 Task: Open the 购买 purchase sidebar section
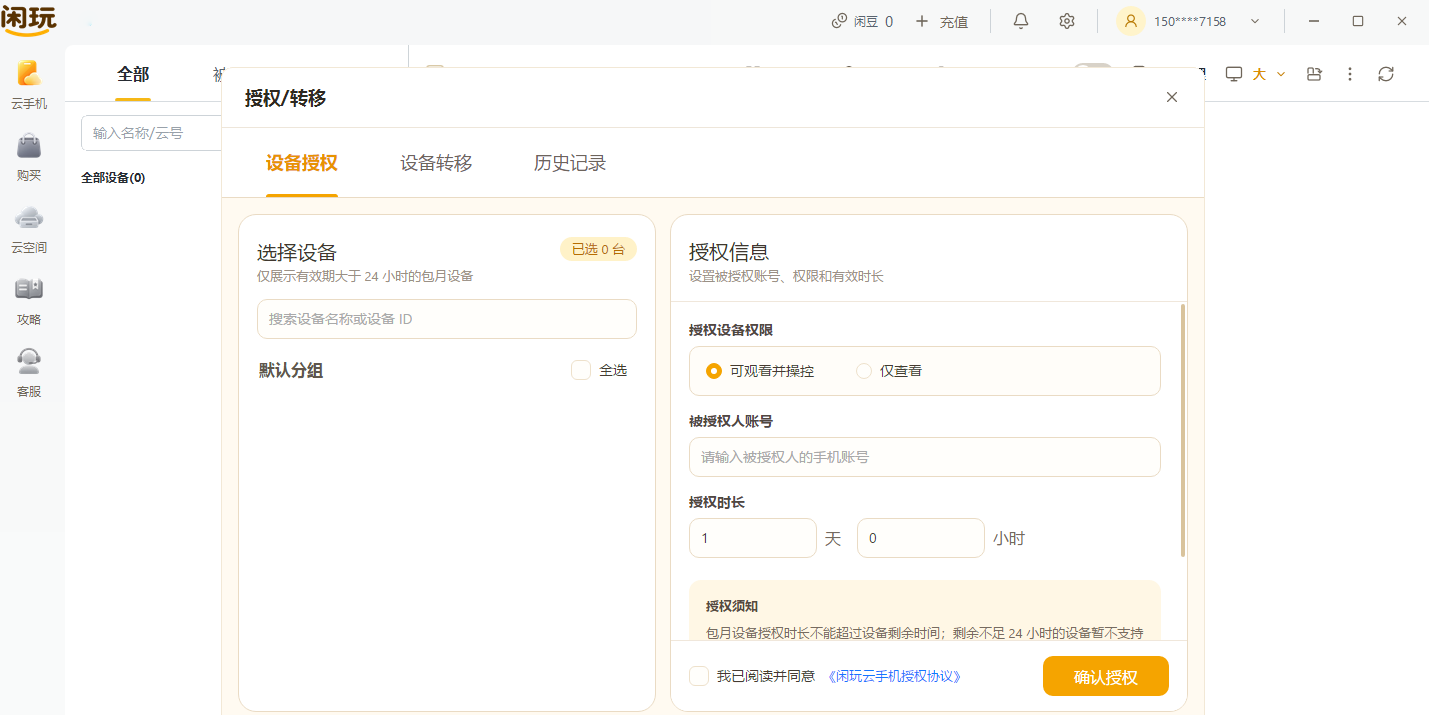tap(29, 157)
